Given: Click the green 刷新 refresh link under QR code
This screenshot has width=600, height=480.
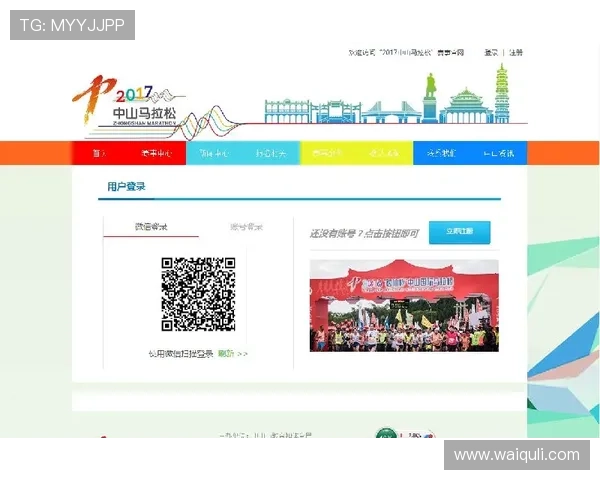Looking at the screenshot, I should 226,354.
